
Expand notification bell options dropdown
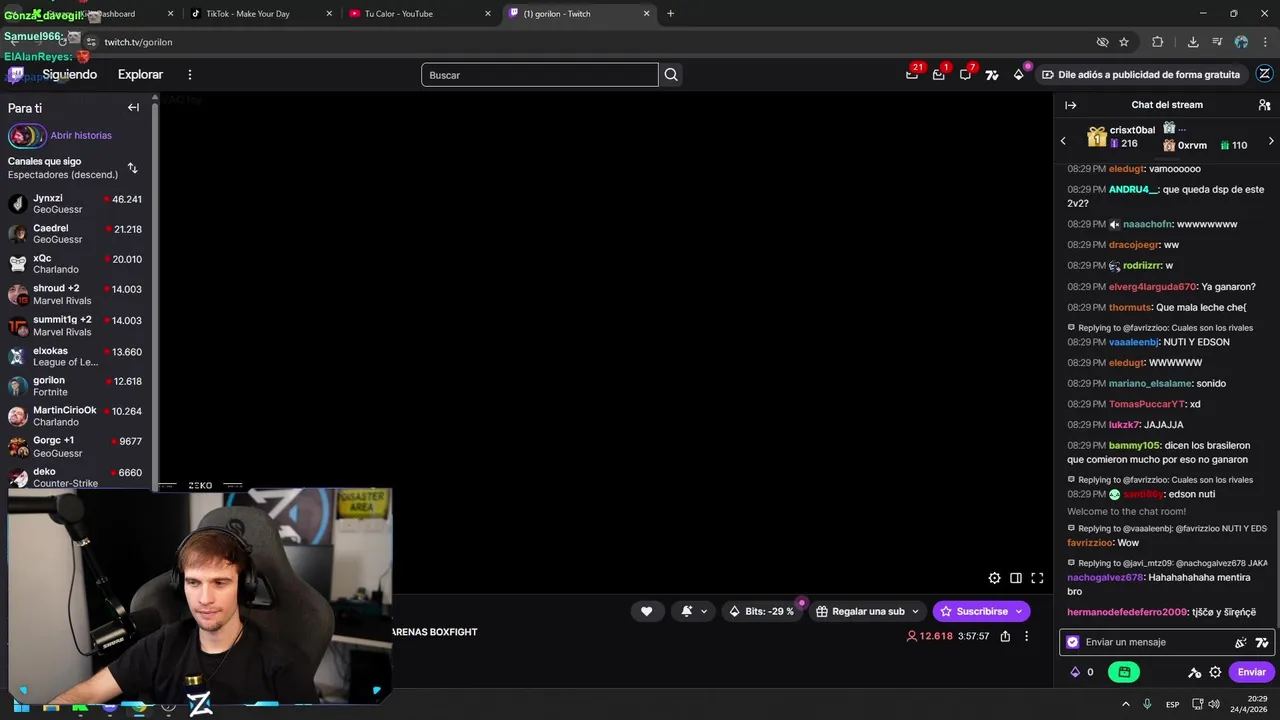(x=704, y=611)
